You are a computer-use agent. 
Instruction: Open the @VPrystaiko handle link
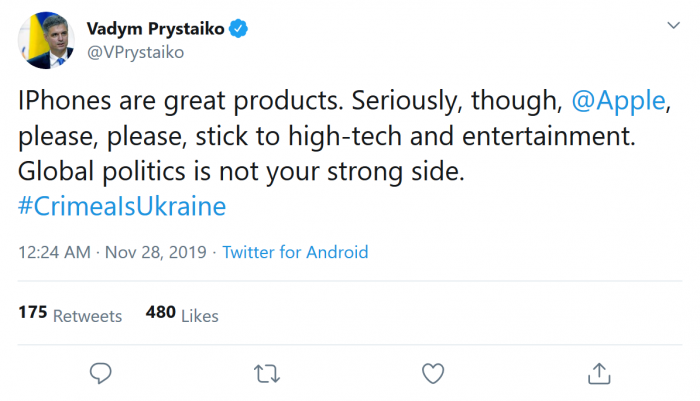point(136,52)
